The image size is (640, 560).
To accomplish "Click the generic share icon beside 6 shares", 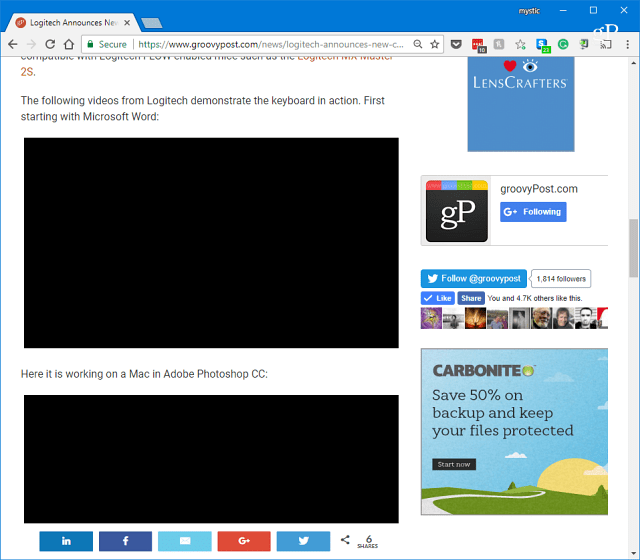I will 345,540.
